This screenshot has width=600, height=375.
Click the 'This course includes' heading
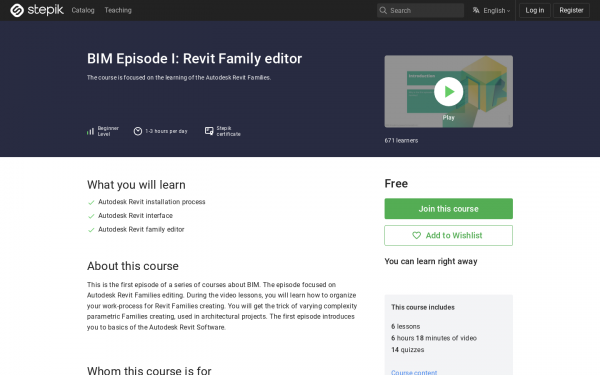coord(423,307)
